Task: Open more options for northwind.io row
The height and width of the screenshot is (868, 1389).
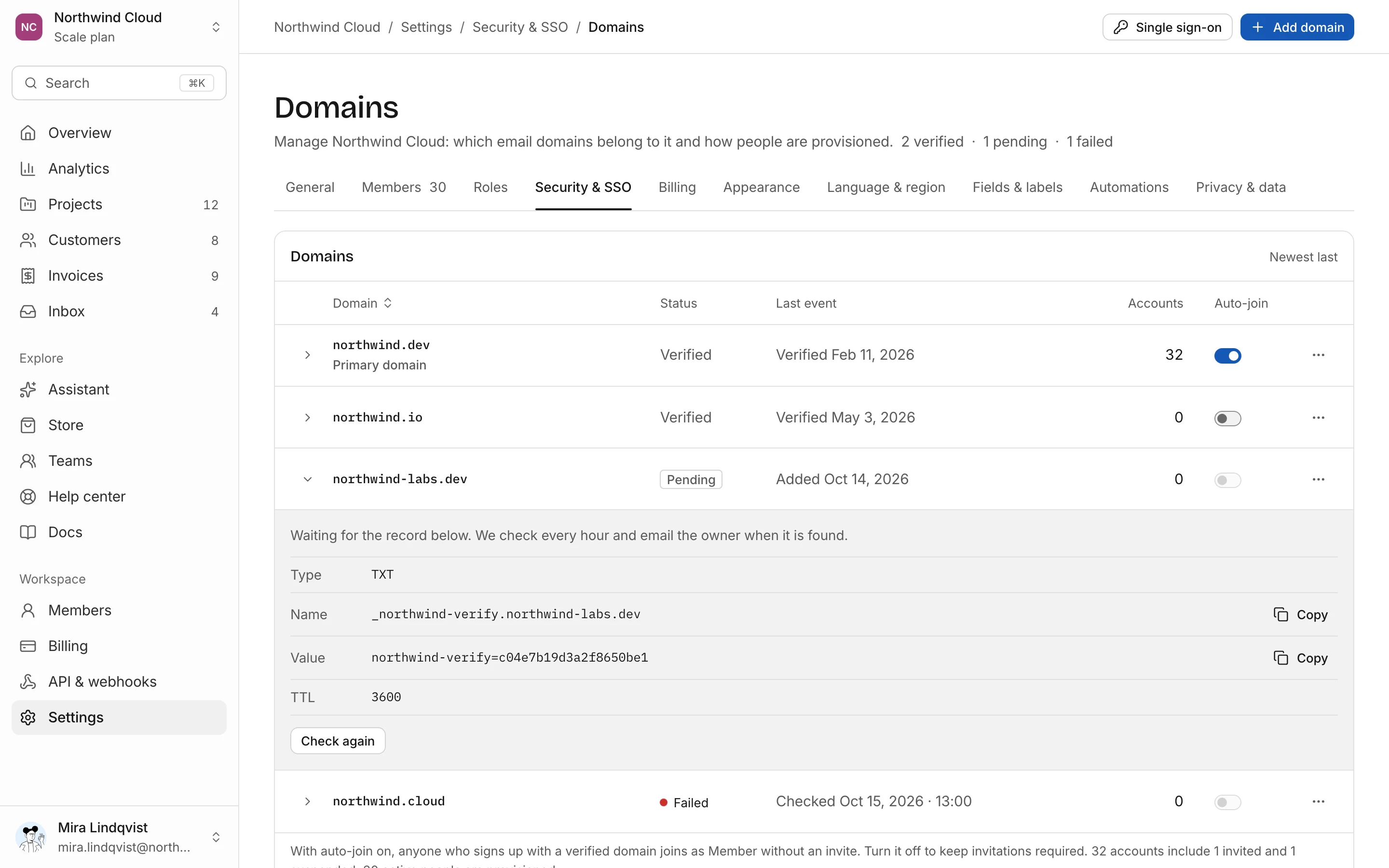Action: coord(1318,417)
